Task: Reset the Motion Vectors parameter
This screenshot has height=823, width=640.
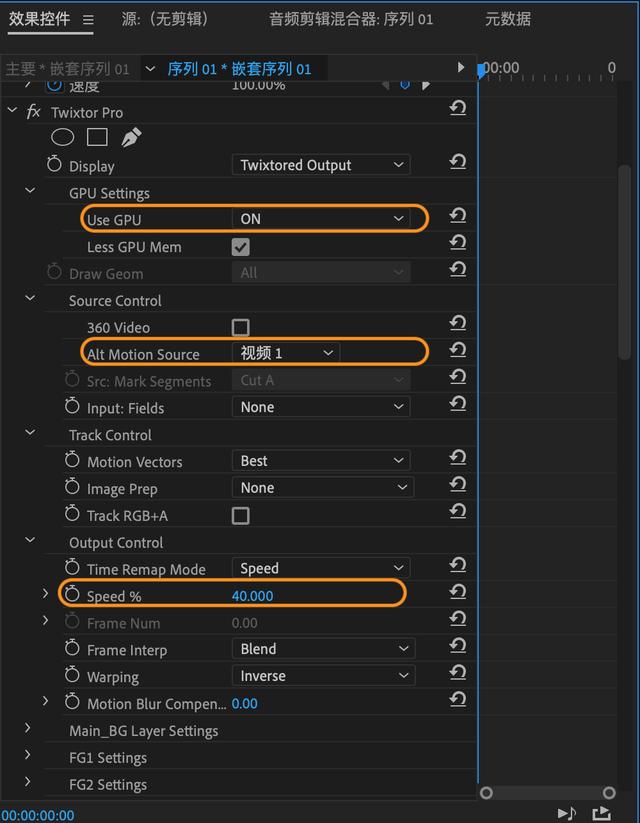Action: click(x=458, y=458)
